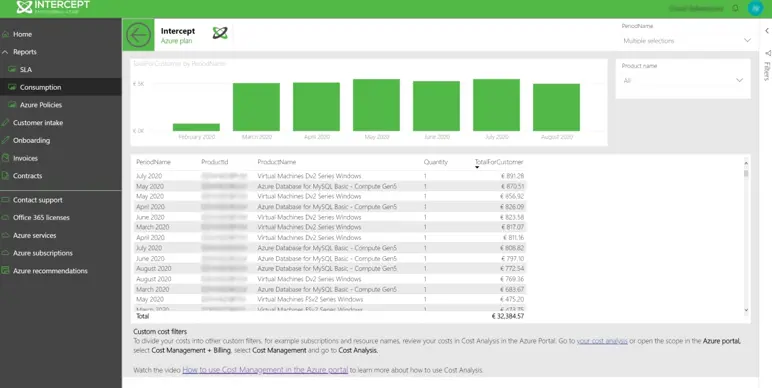Viewport: 772px width, 388px height.
Task: Click the SLA report icon
Action: click(x=12, y=69)
